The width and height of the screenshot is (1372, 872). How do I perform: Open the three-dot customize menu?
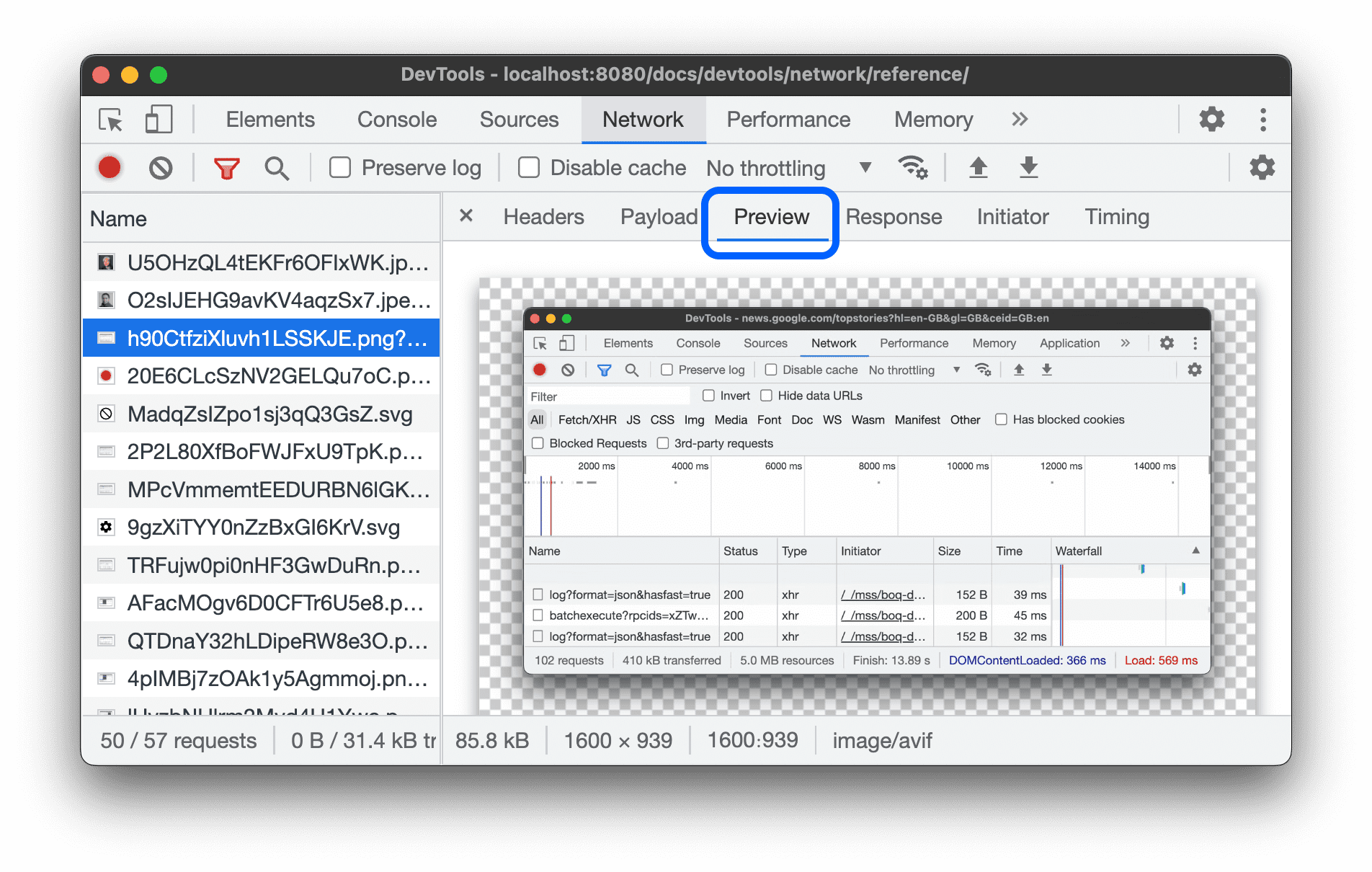(1262, 120)
